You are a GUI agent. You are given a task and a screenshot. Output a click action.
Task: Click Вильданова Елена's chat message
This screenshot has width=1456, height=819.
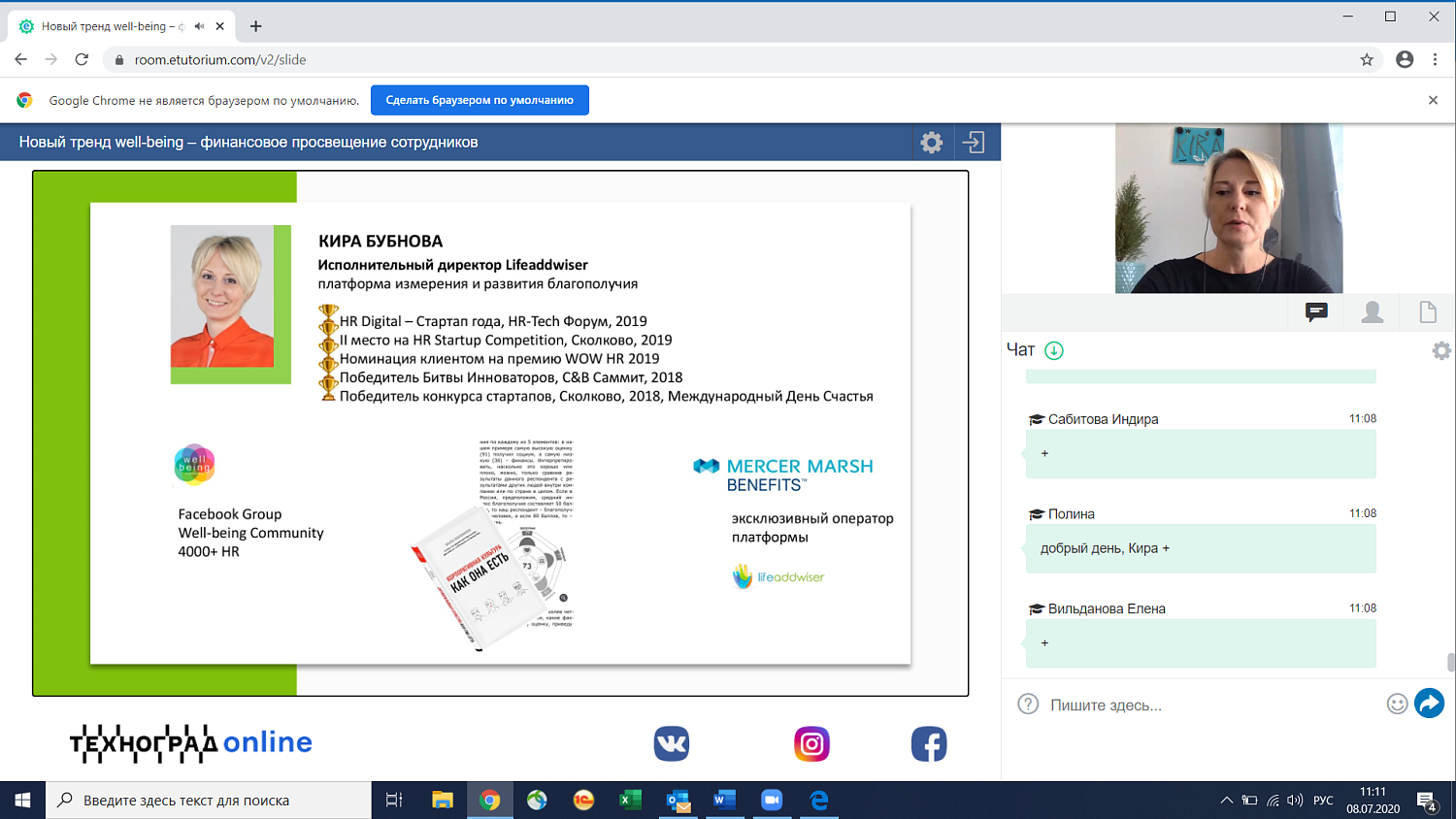[1201, 643]
